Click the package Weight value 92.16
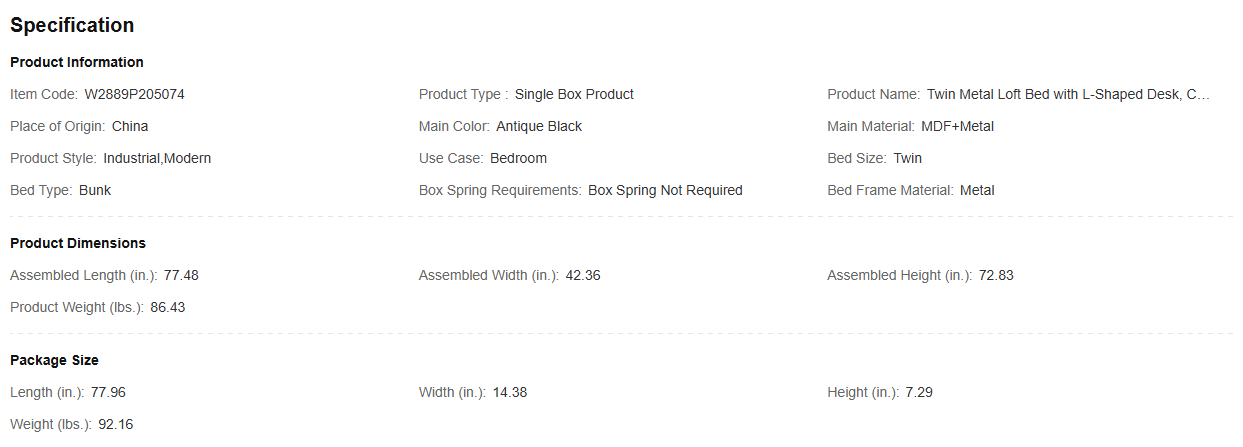 click(x=116, y=424)
